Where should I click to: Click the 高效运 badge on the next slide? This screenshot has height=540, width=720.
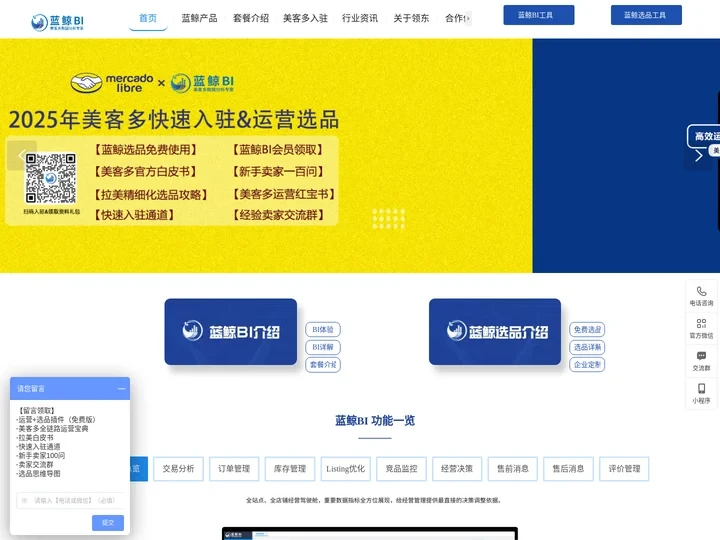pos(704,136)
